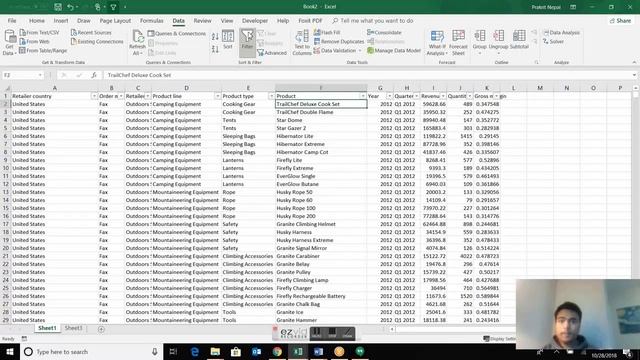Click the Consolidate tool
Image resolution: width=640 pixels, height=360 pixels.
click(384, 32)
